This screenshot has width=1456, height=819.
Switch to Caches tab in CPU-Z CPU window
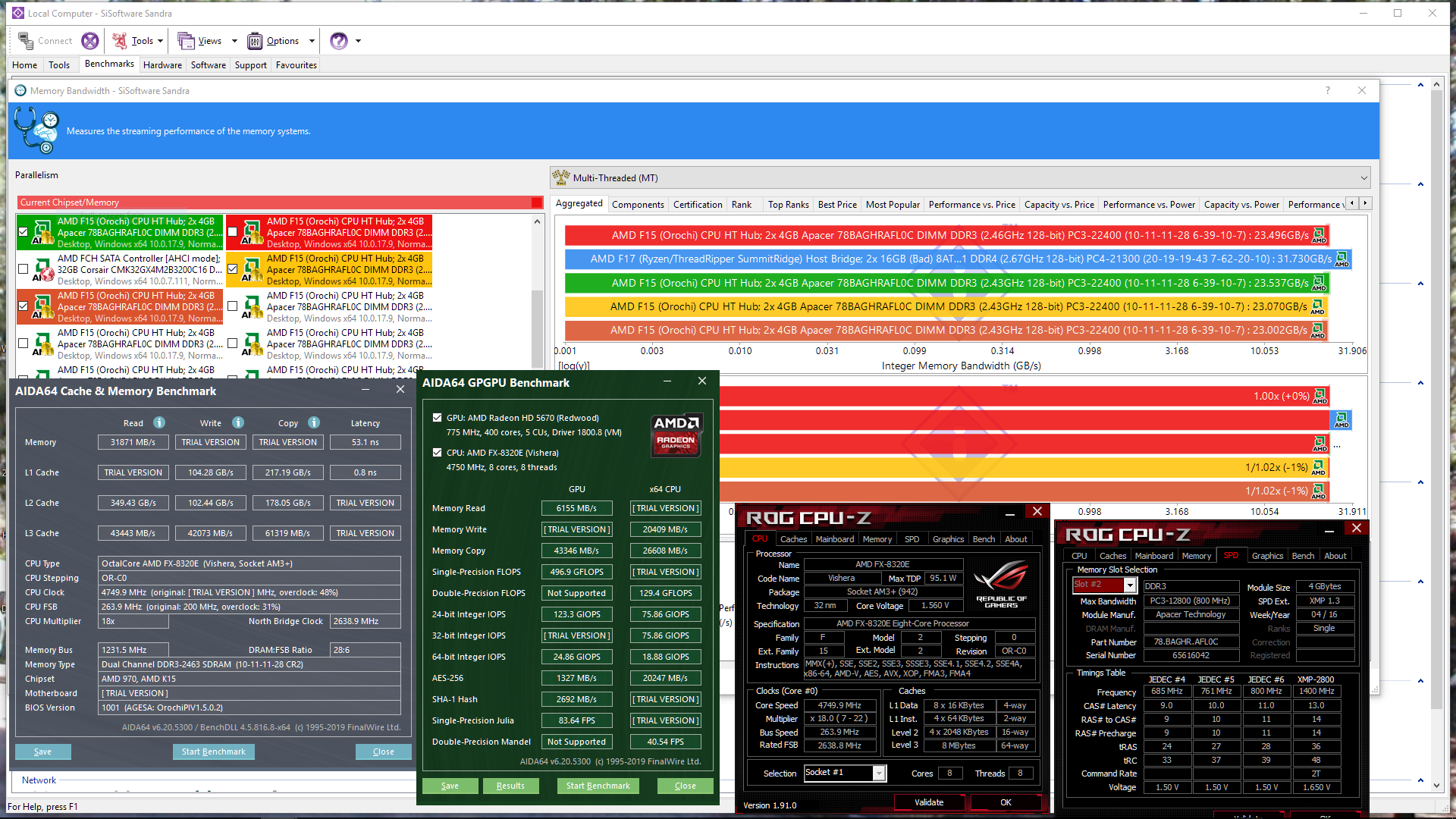(793, 539)
